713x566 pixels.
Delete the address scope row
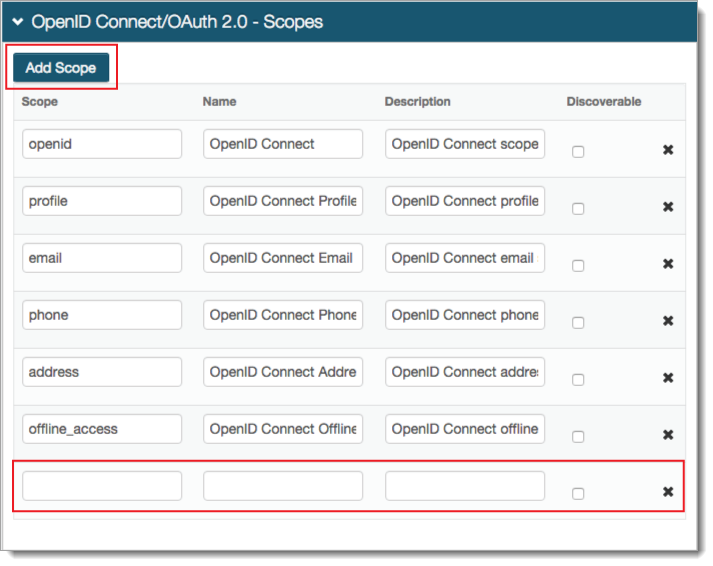click(x=668, y=378)
